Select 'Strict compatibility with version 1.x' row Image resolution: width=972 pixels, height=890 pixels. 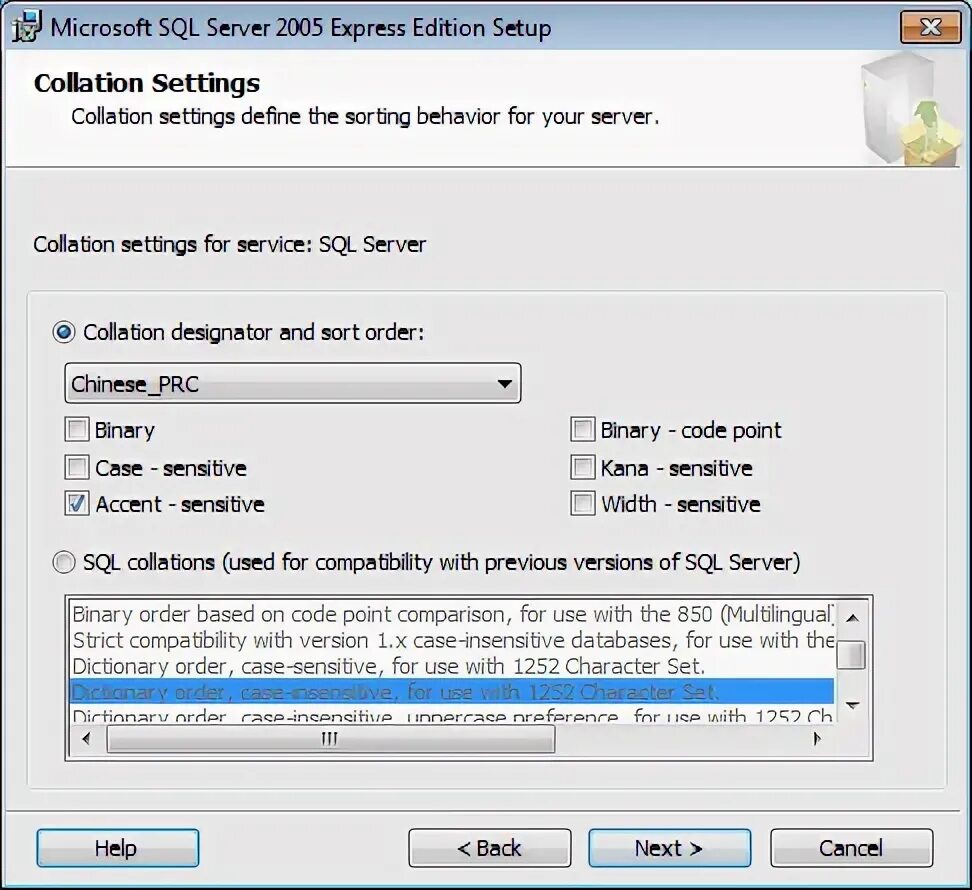pyautogui.click(x=452, y=640)
